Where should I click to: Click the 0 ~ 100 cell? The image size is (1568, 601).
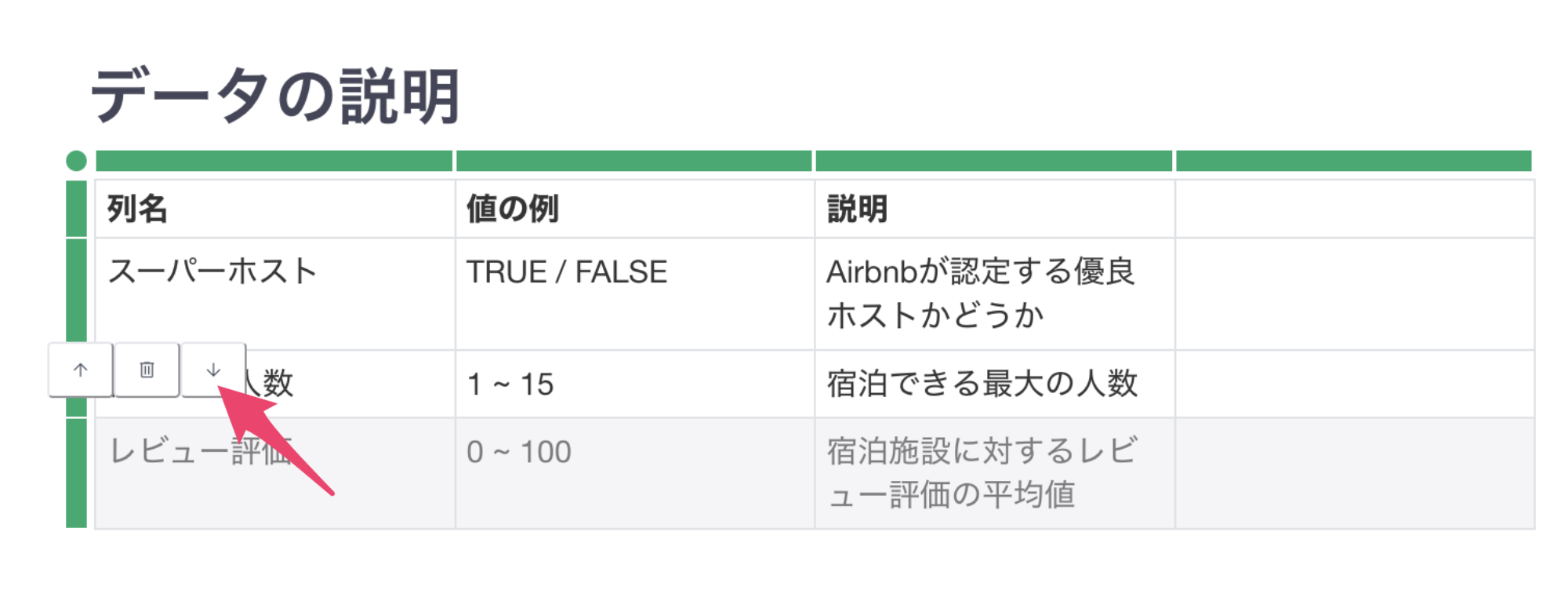[x=635, y=474]
